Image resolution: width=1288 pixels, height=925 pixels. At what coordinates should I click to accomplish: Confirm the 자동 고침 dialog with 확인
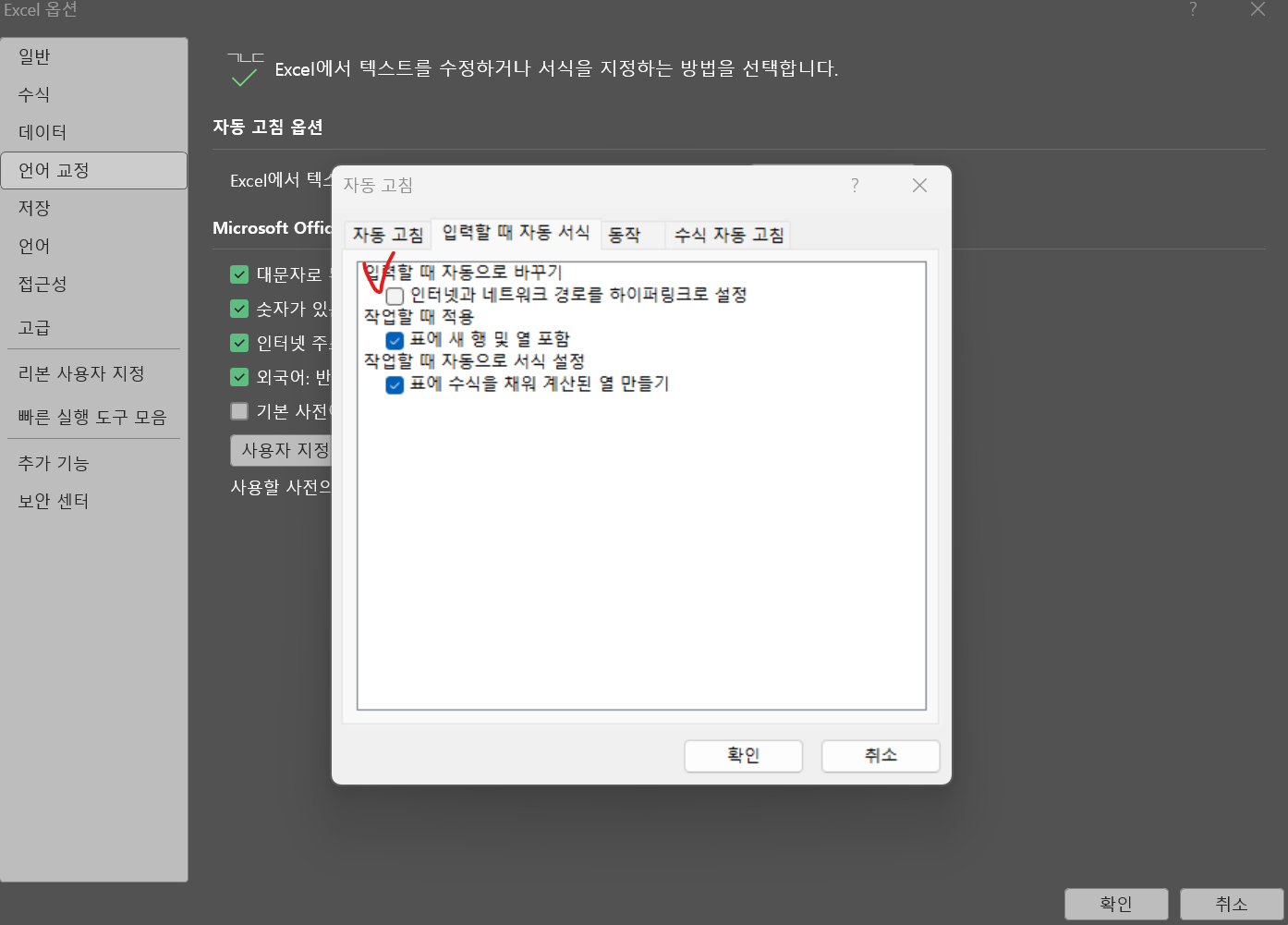pos(743,756)
